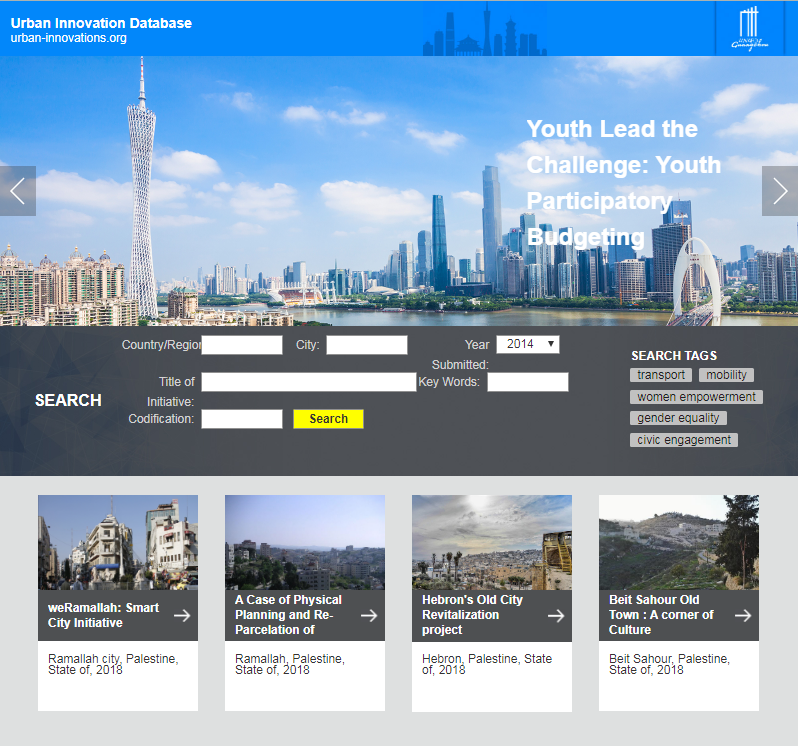Click arrow icon on Physical Planning card

pyautogui.click(x=369, y=615)
